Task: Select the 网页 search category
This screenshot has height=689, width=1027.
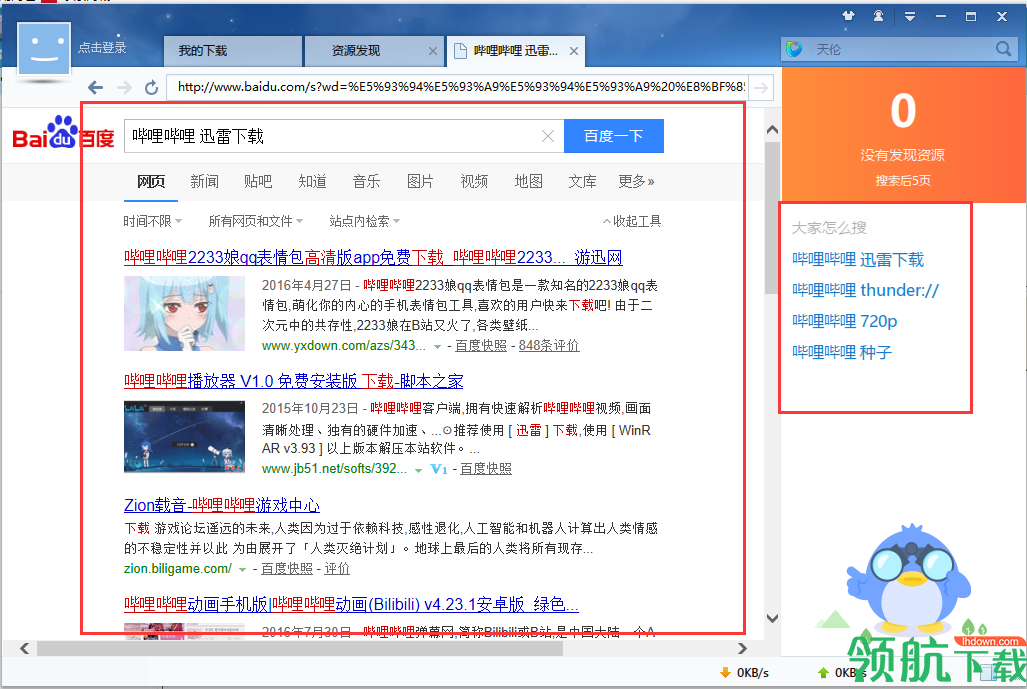Action: [x=151, y=181]
